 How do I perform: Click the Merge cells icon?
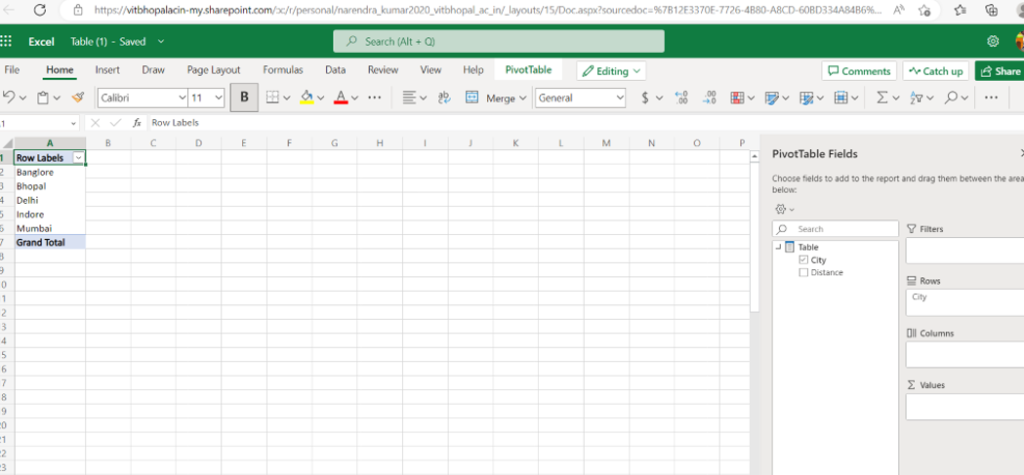[x=472, y=97]
